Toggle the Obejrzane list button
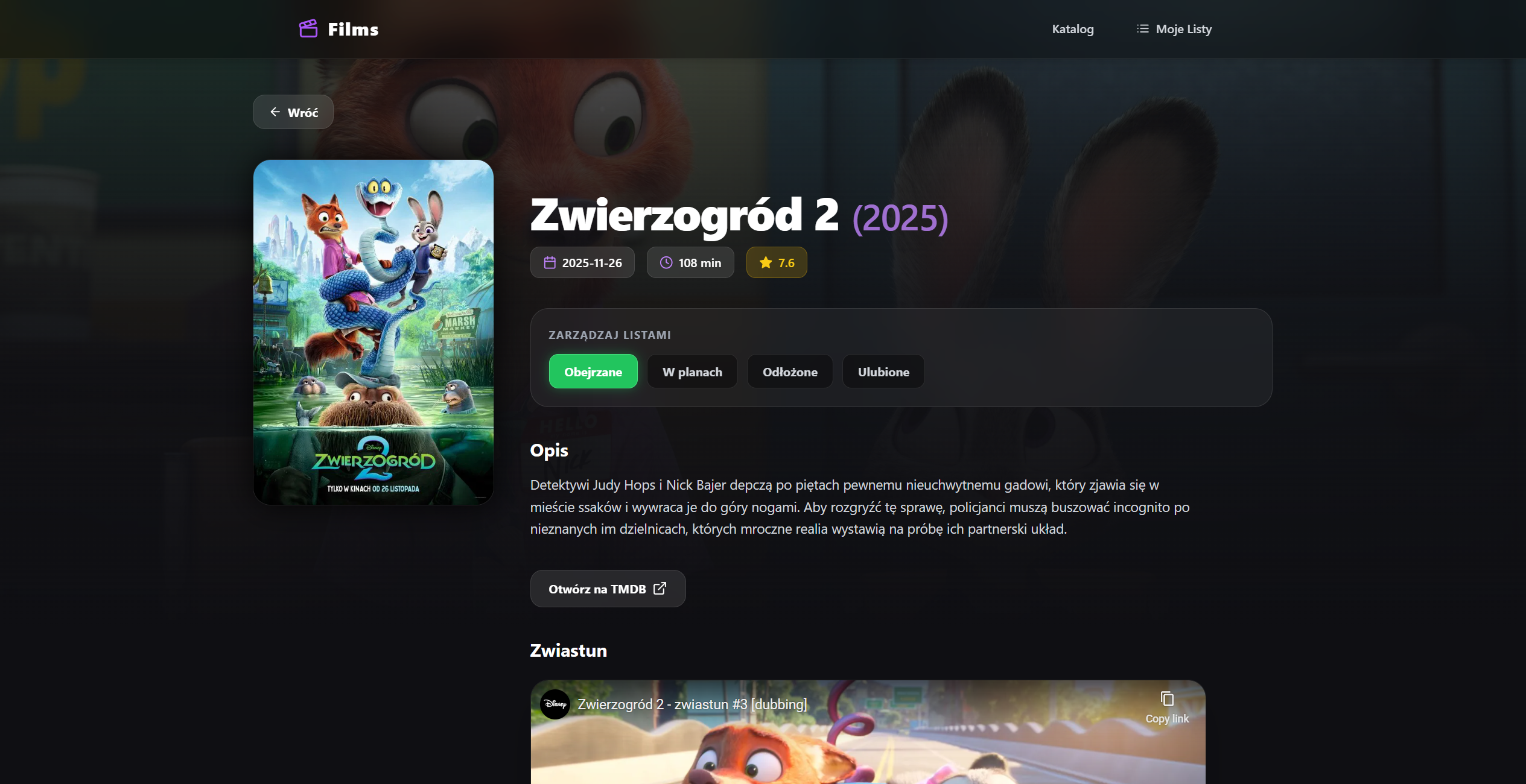 593,371
